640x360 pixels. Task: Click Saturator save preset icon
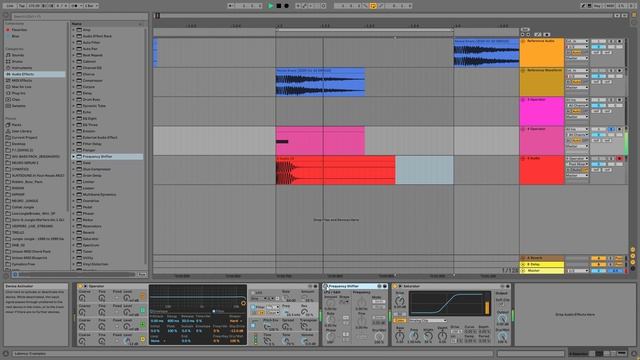coord(508,287)
